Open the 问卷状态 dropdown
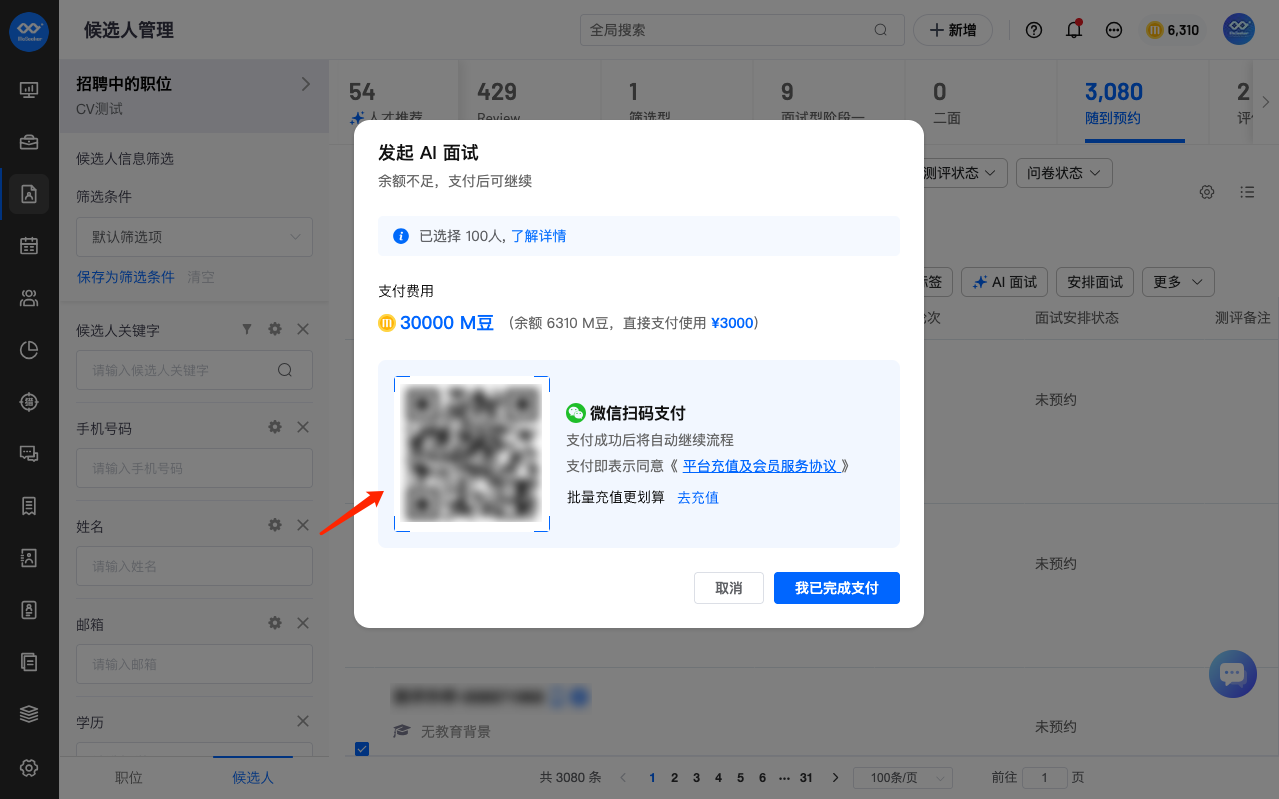This screenshot has height=799, width=1279. pyautogui.click(x=1064, y=173)
